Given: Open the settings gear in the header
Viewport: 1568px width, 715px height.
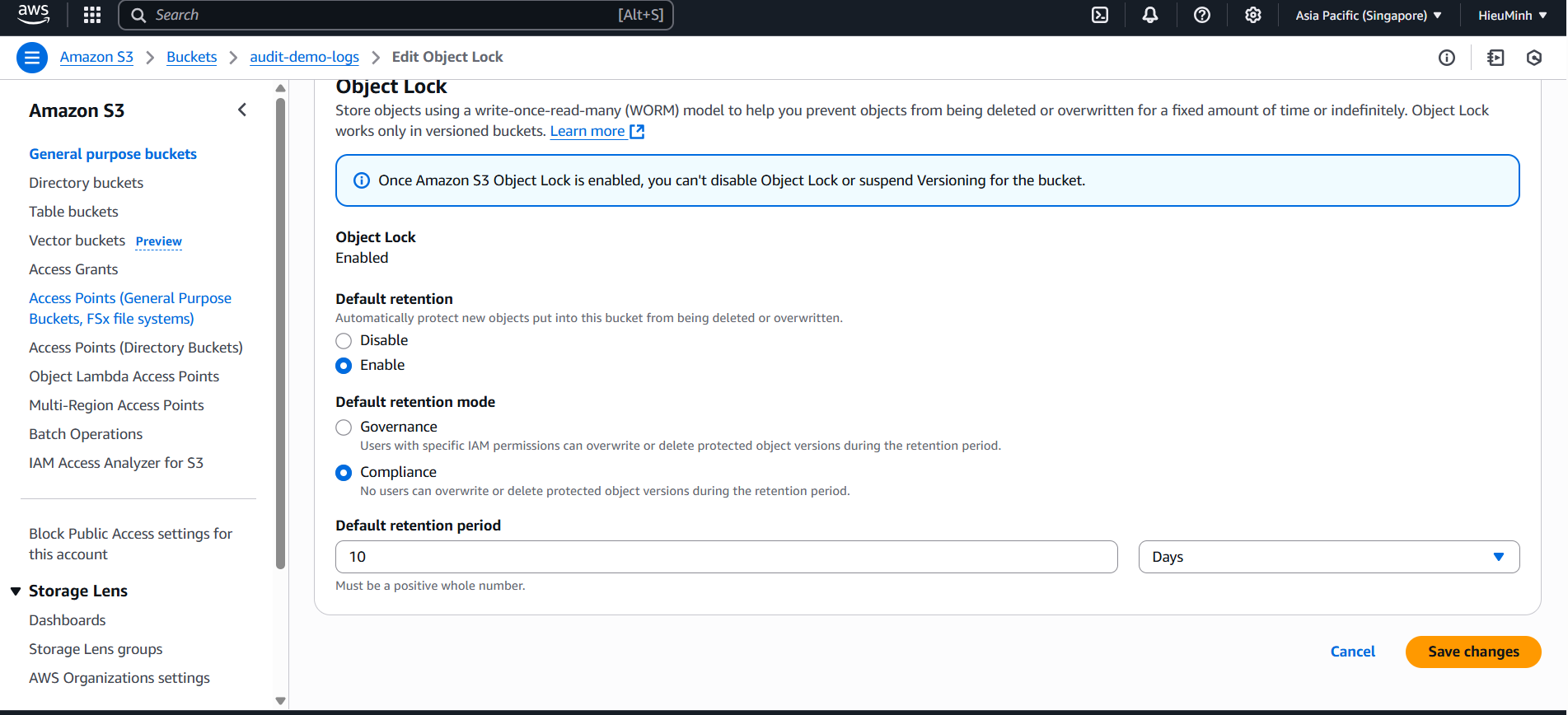Looking at the screenshot, I should (x=1253, y=15).
